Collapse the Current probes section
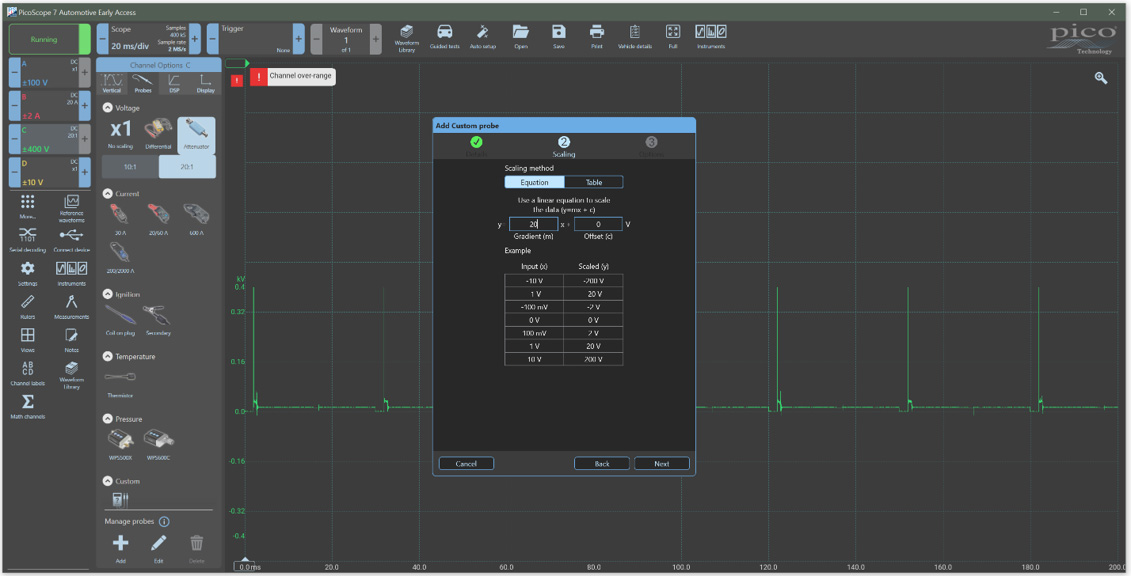This screenshot has height=576, width=1131. pos(108,194)
